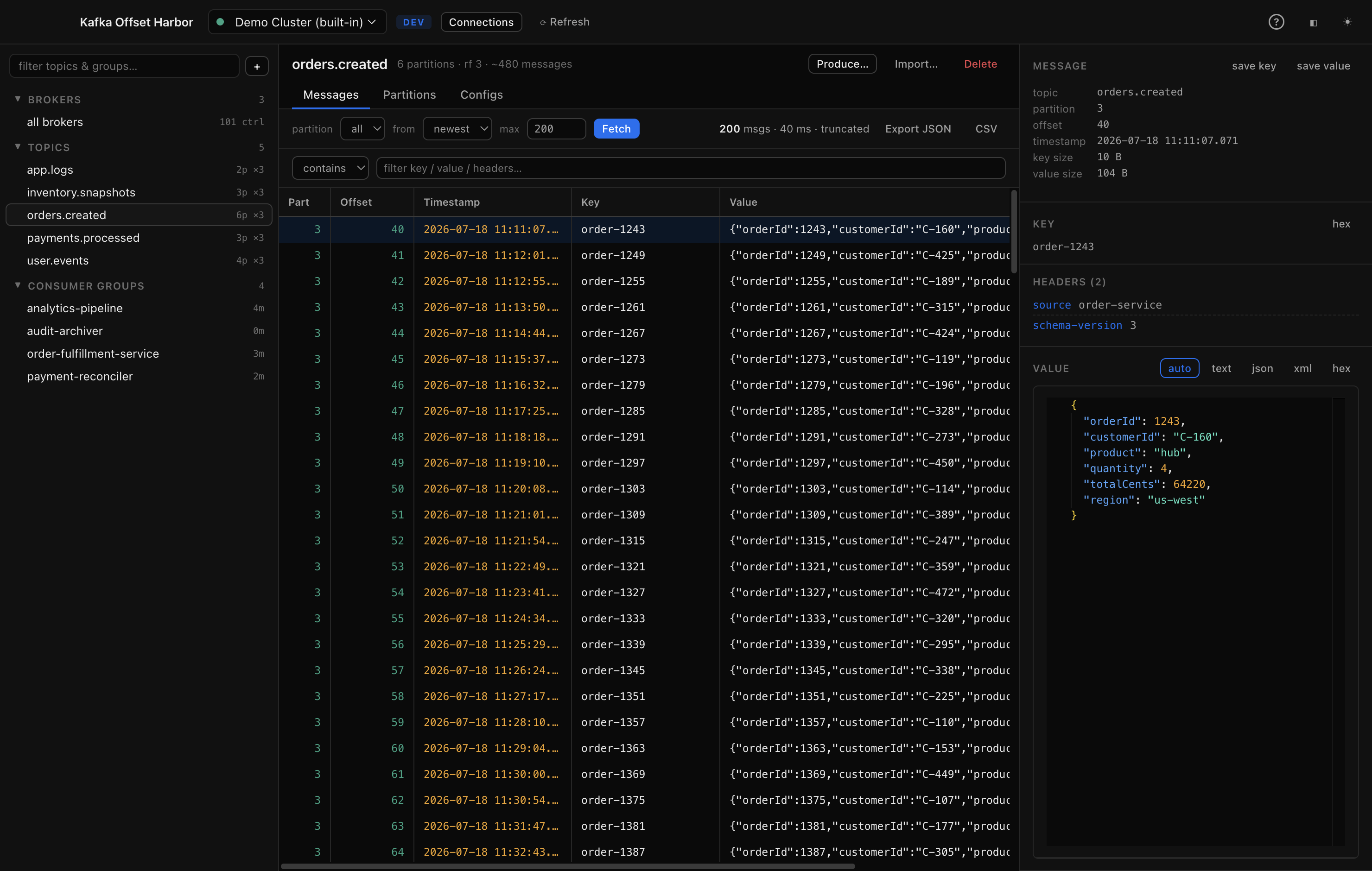Sort by the Offset column header
Image resolution: width=1372 pixels, height=871 pixels.
(372, 202)
